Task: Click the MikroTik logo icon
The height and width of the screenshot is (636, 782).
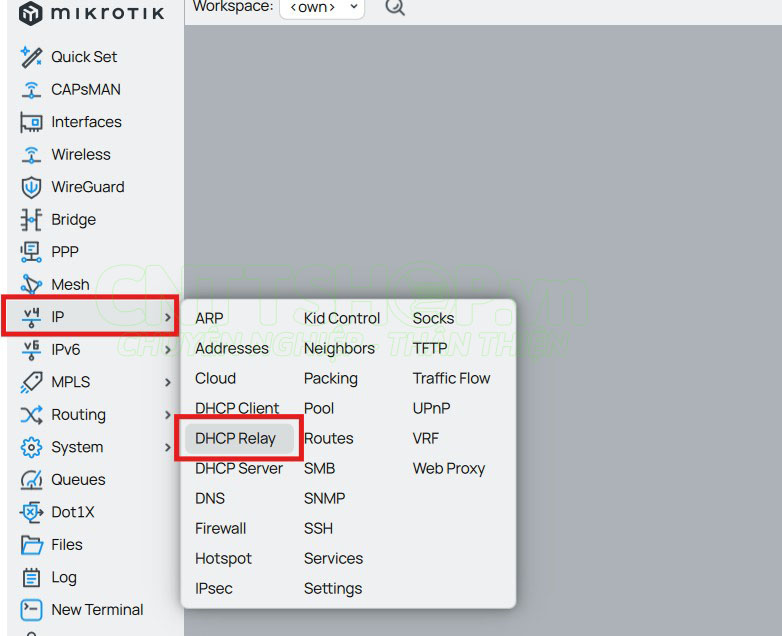Action: (x=30, y=13)
